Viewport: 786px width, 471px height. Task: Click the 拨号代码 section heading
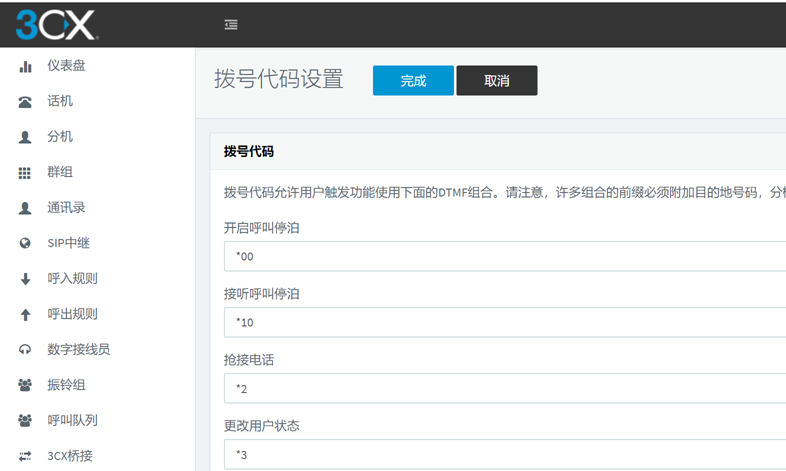pyautogui.click(x=249, y=152)
